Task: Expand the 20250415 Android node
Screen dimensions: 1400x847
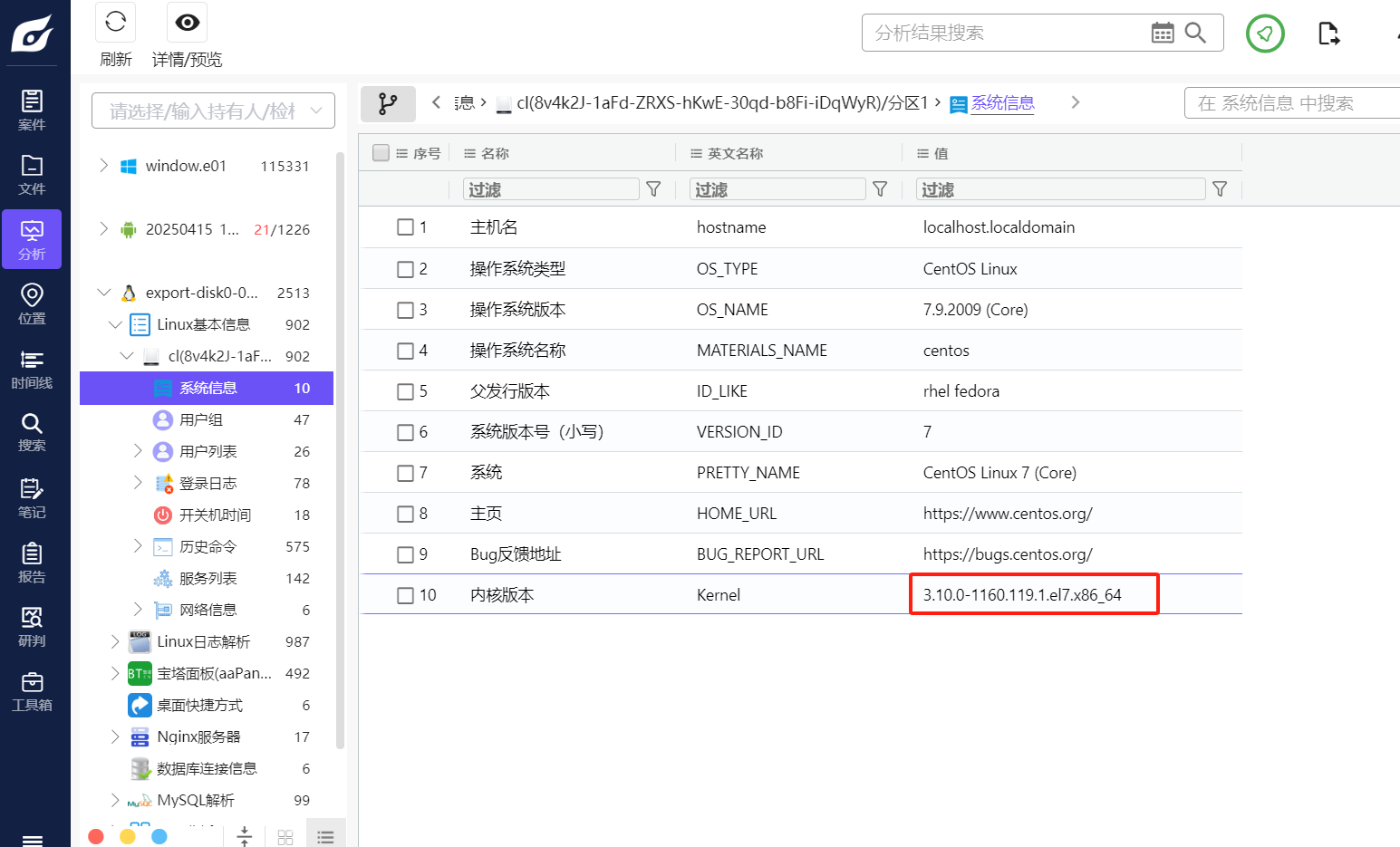Action: click(103, 229)
